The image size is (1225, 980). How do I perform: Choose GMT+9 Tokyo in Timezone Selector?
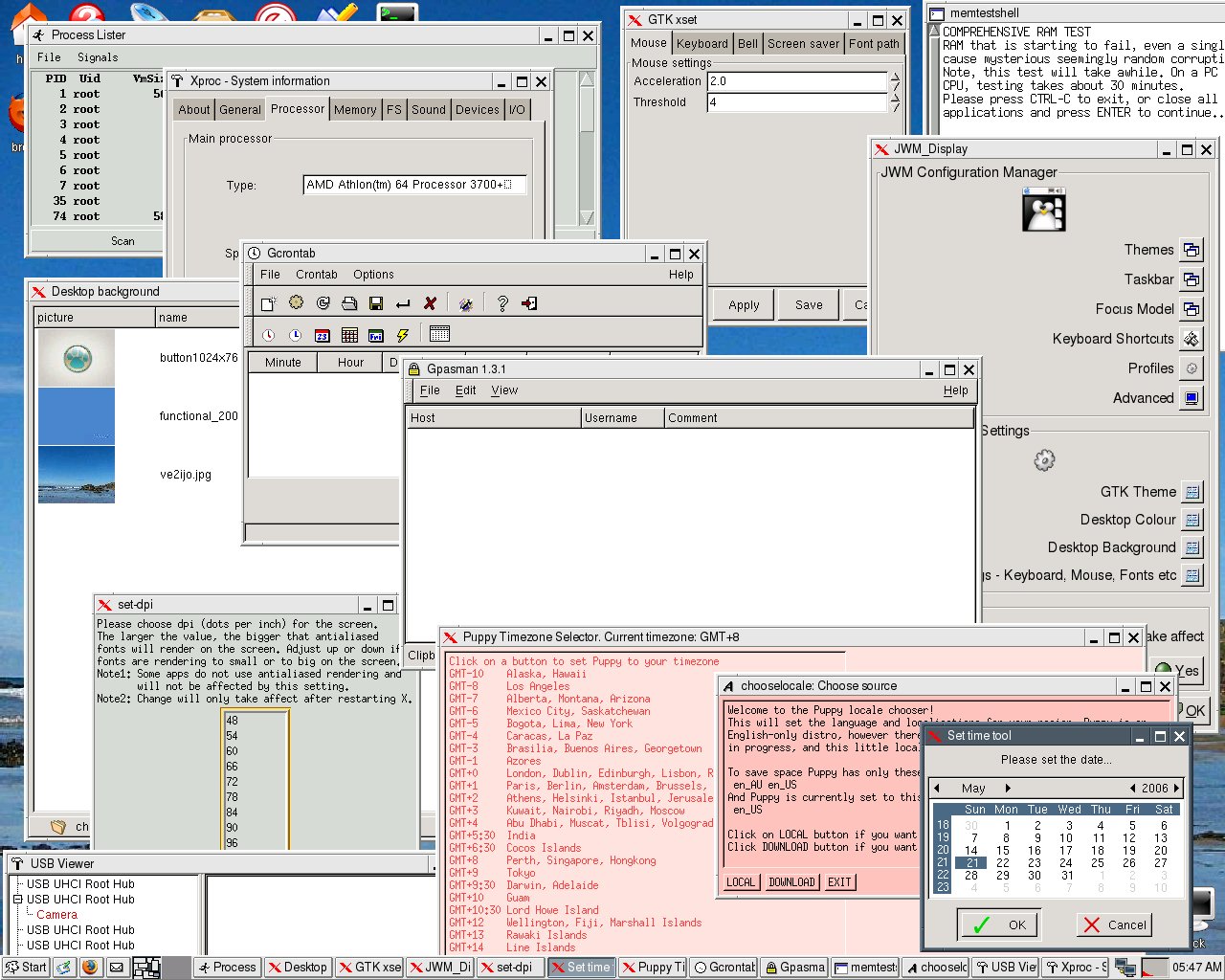[x=492, y=873]
